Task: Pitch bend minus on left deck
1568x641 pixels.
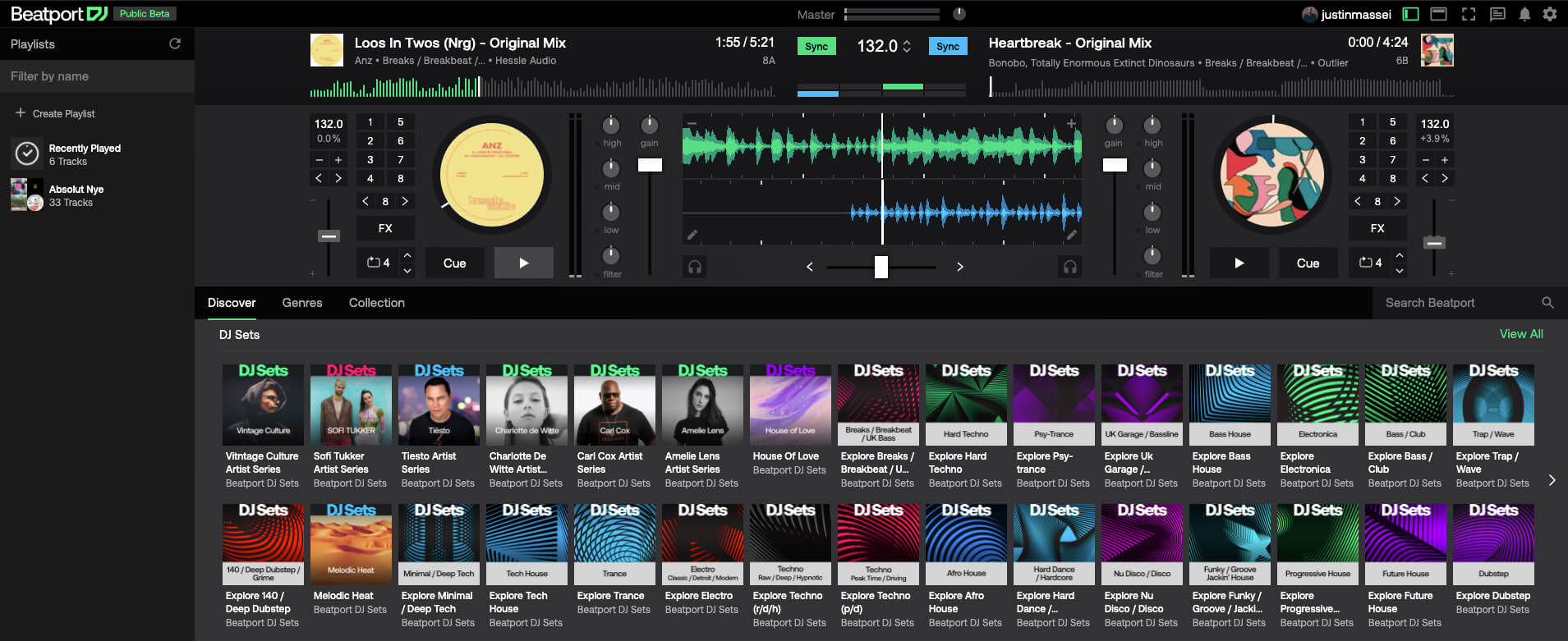Action: click(320, 160)
